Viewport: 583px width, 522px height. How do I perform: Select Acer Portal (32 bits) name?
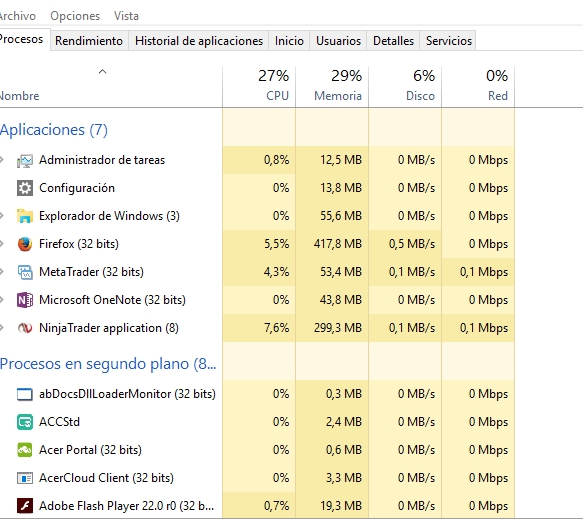[90, 450]
